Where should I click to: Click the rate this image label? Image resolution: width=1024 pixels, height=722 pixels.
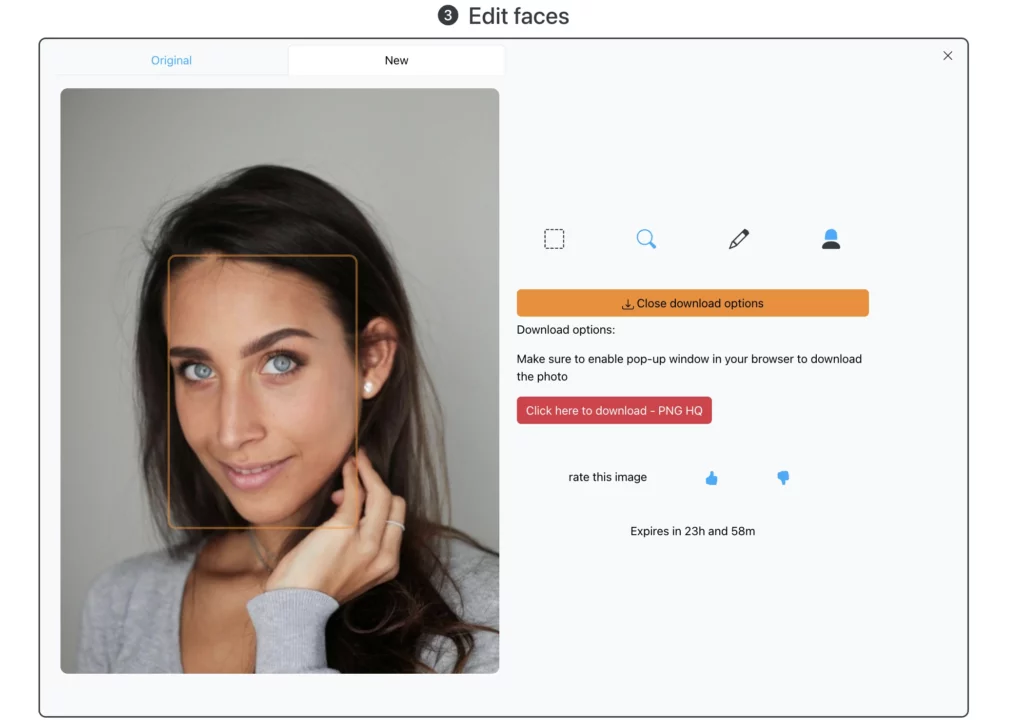pyautogui.click(x=607, y=477)
